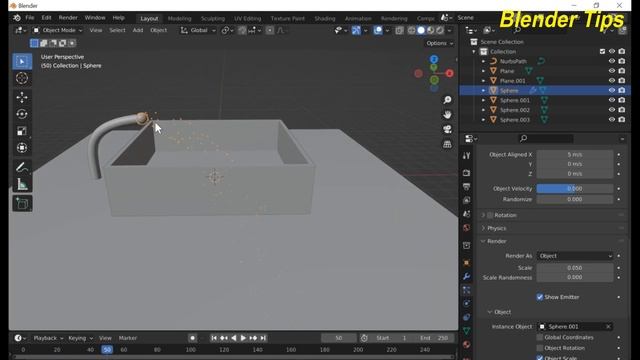The image size is (640, 360).
Task: Select the Cursor tool
Action: 22,78
